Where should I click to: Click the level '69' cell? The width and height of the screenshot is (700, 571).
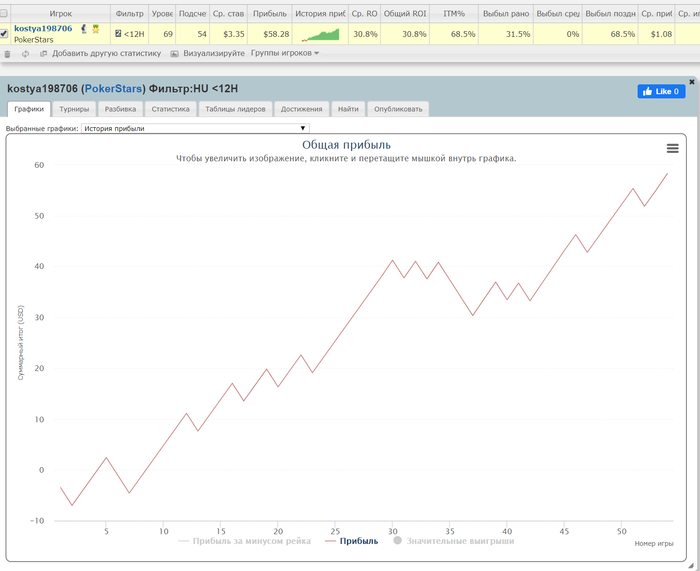pyautogui.click(x=162, y=34)
